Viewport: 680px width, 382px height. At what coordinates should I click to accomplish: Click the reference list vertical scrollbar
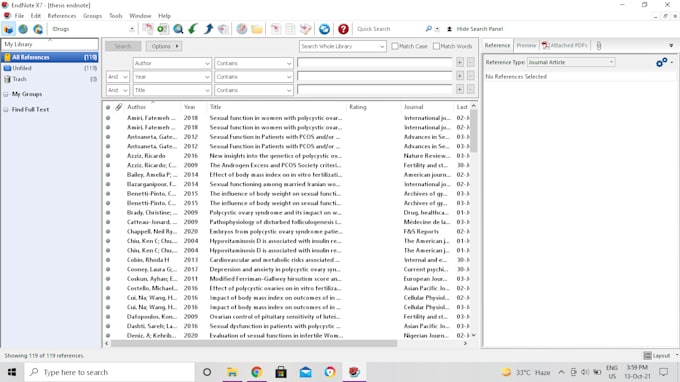(474, 130)
